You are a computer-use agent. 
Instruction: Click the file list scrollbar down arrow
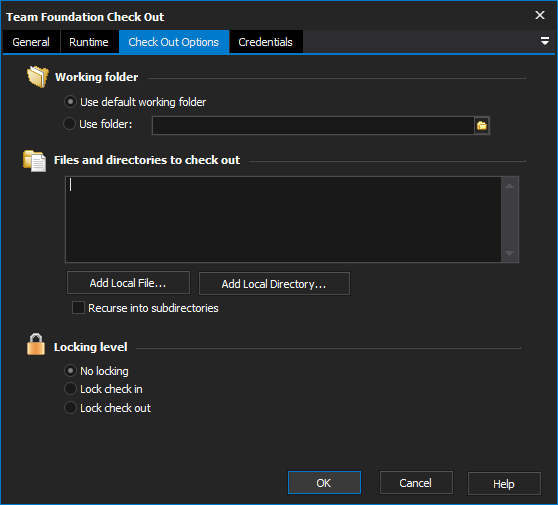[509, 253]
